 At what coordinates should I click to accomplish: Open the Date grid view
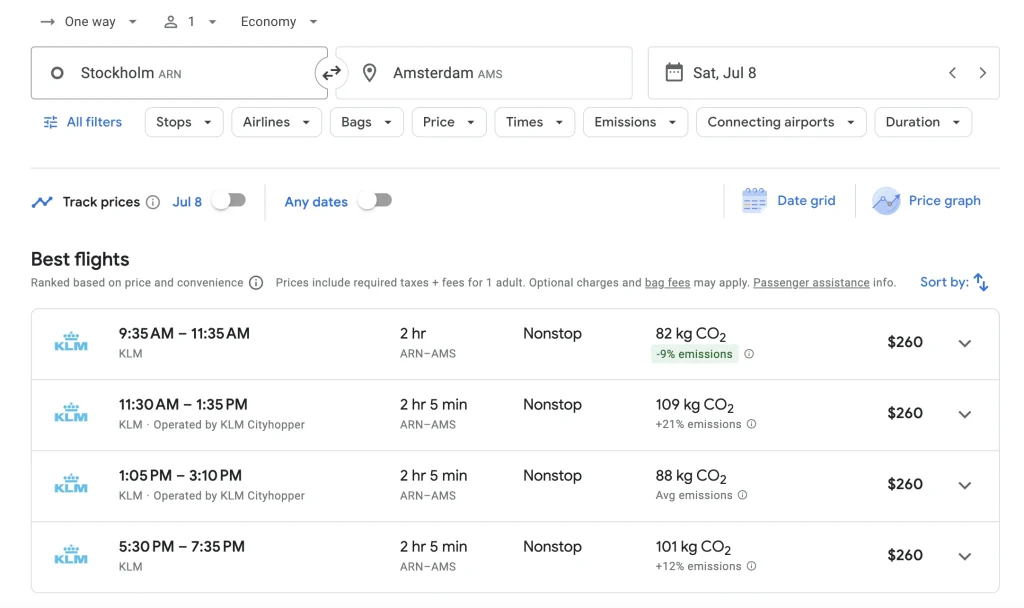(x=789, y=200)
